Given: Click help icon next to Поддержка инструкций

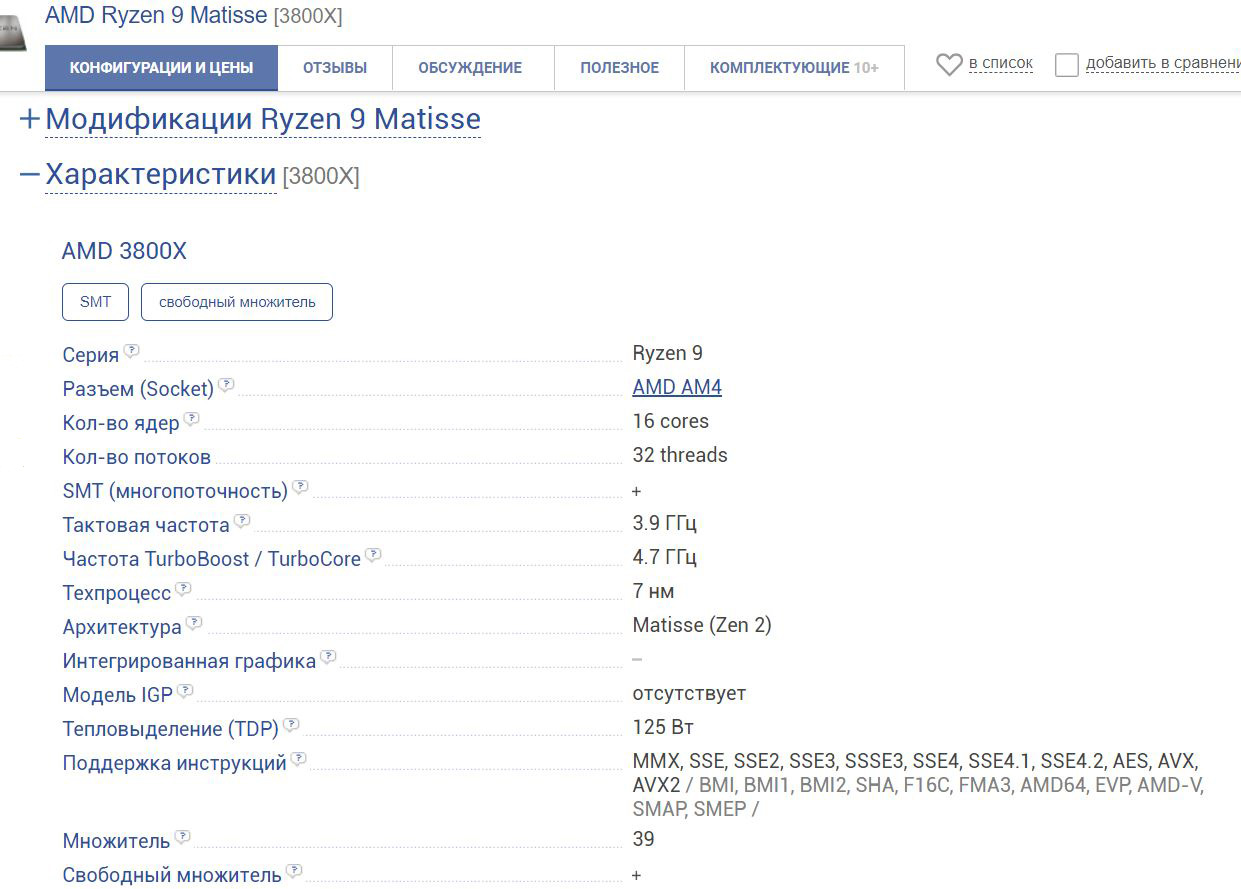Looking at the screenshot, I should coord(299,760).
